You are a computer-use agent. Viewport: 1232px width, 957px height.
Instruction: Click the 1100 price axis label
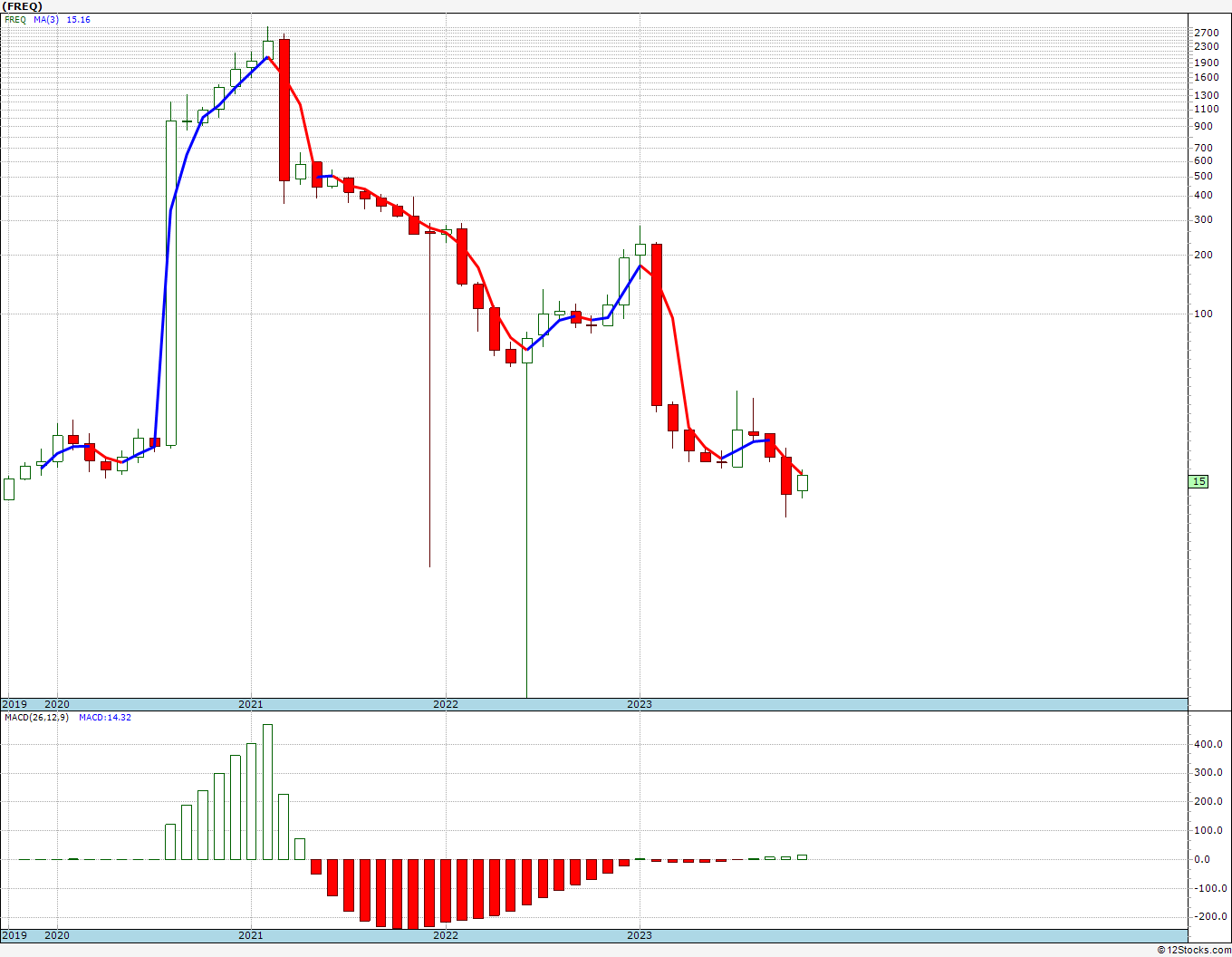(1205, 109)
